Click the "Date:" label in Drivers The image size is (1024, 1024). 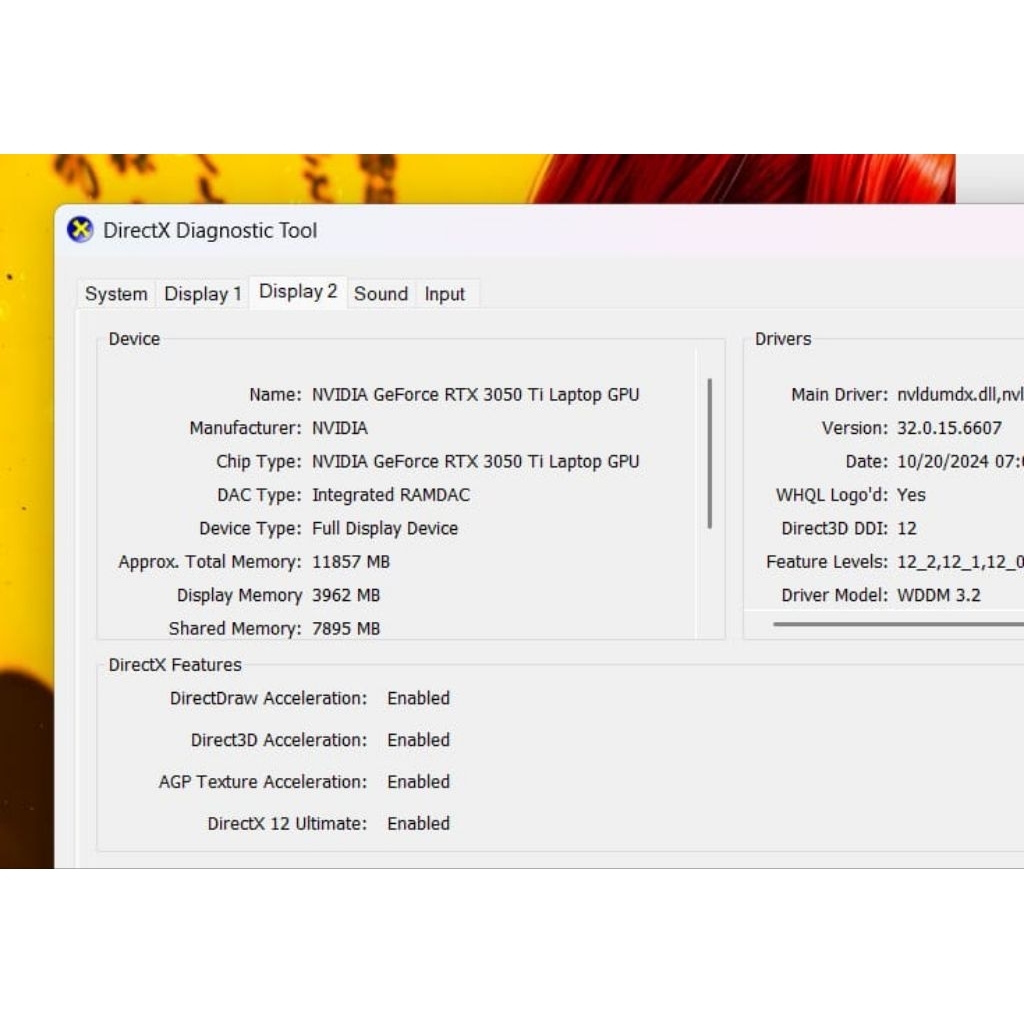coord(867,461)
